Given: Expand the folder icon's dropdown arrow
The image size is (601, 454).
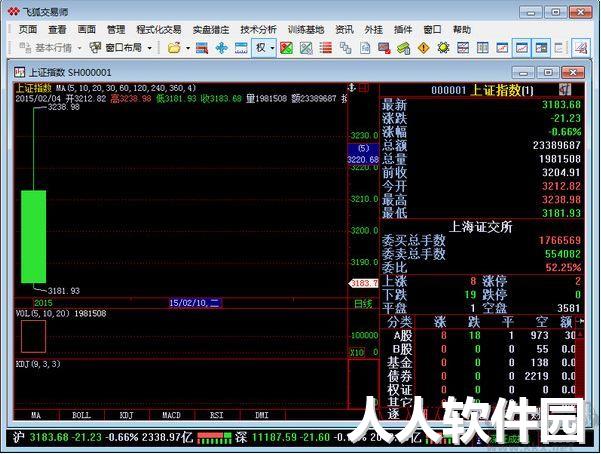Looking at the screenshot, I should pos(188,48).
